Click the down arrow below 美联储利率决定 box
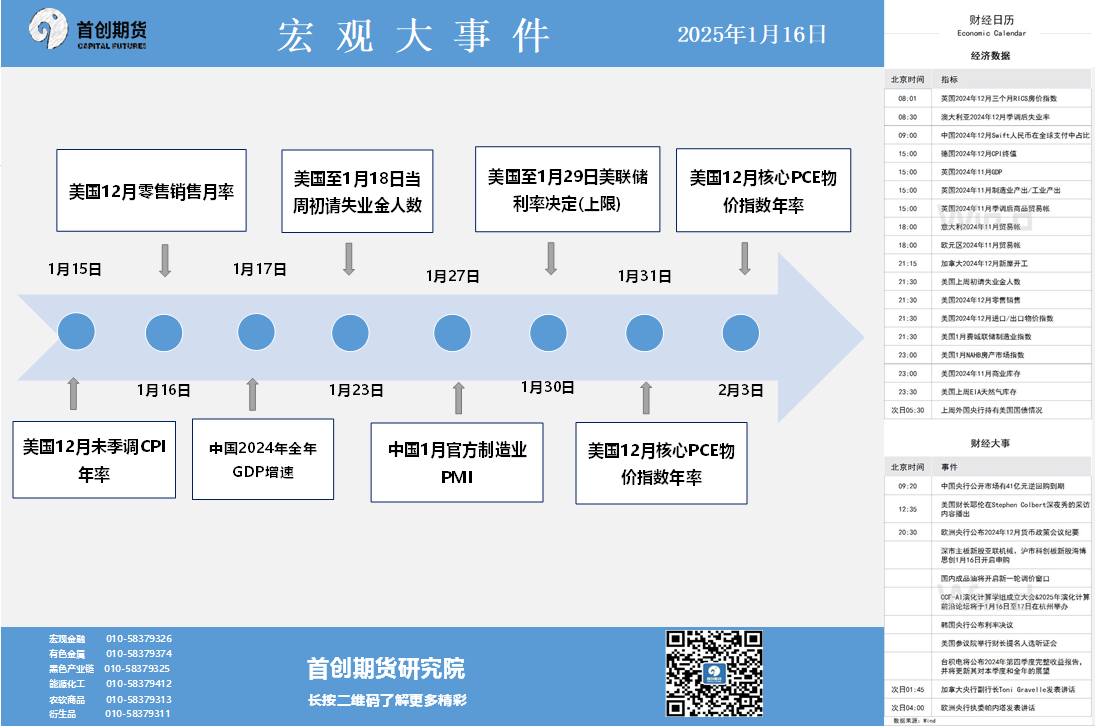Screen dimensions: 1095x727 coord(550,257)
